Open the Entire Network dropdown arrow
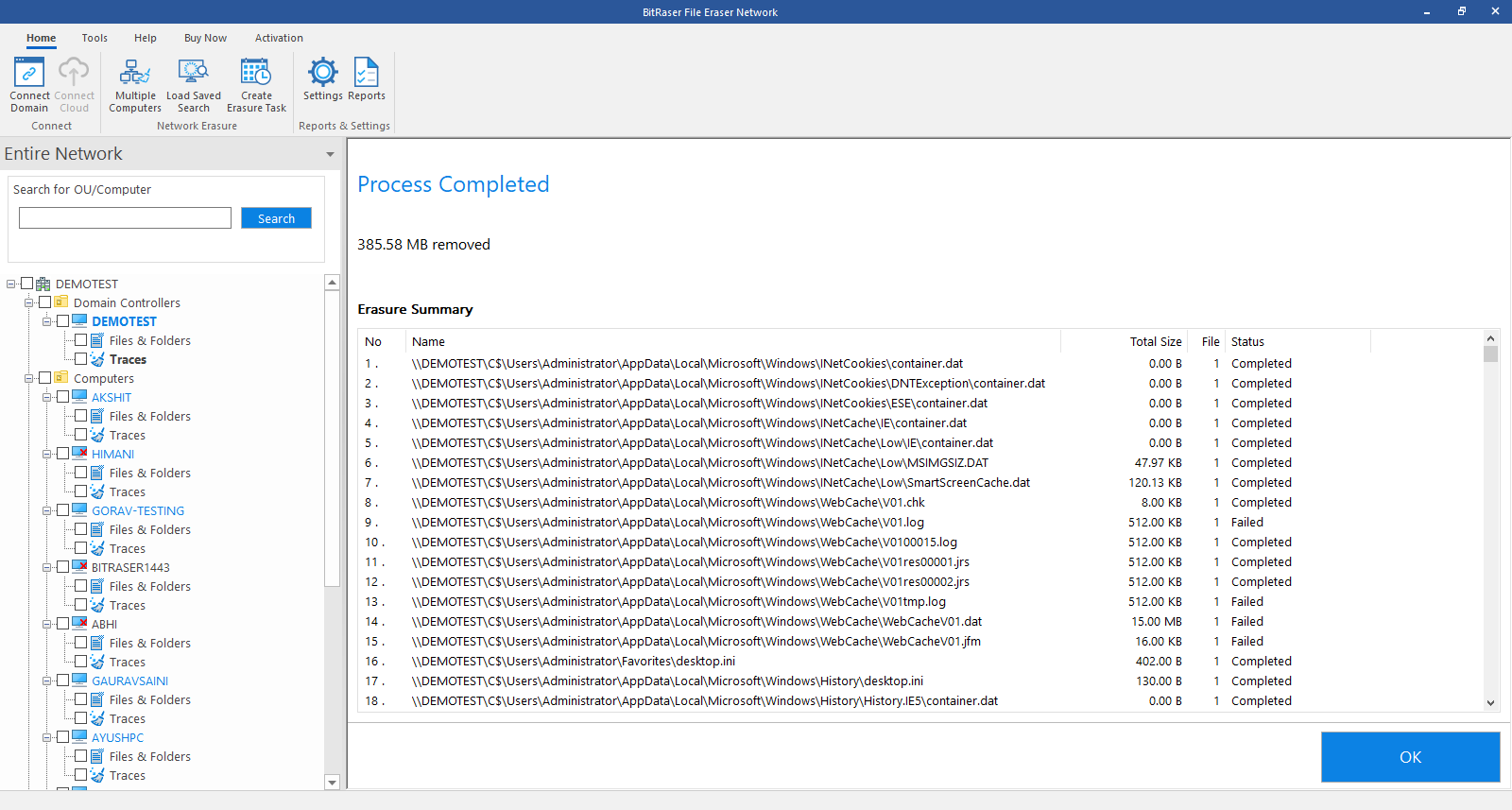1512x810 pixels. (x=330, y=154)
